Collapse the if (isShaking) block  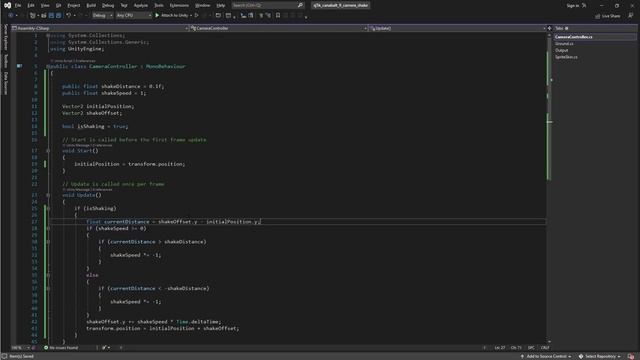coord(48,209)
